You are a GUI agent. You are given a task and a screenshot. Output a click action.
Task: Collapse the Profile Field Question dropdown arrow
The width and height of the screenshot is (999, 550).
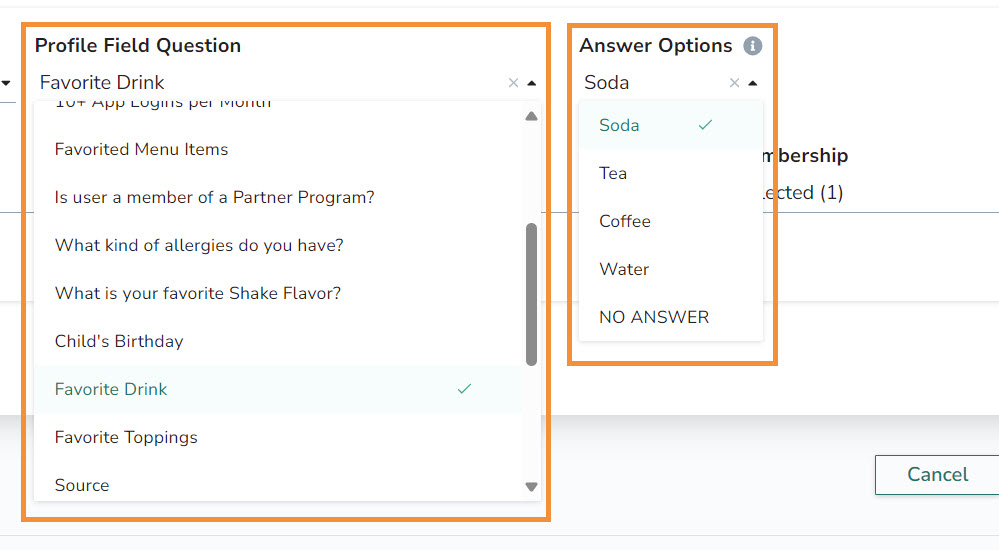[532, 83]
